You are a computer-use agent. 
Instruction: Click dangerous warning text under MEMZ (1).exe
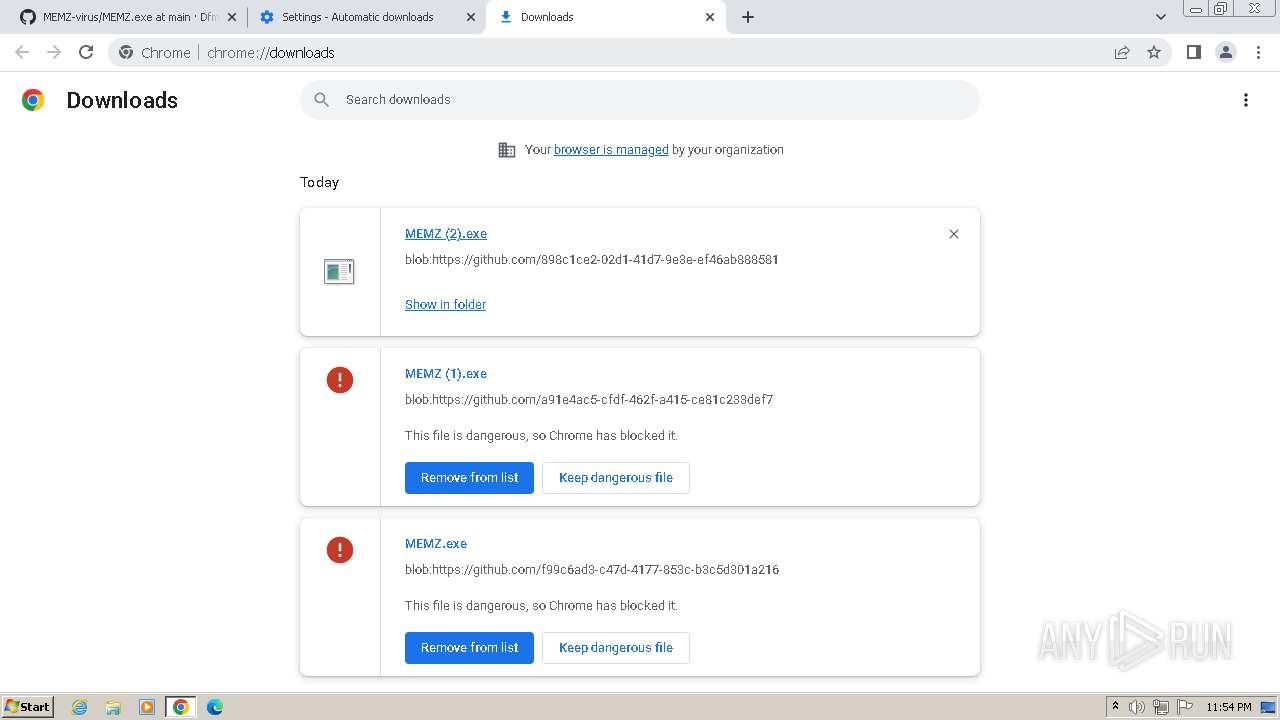click(x=541, y=436)
